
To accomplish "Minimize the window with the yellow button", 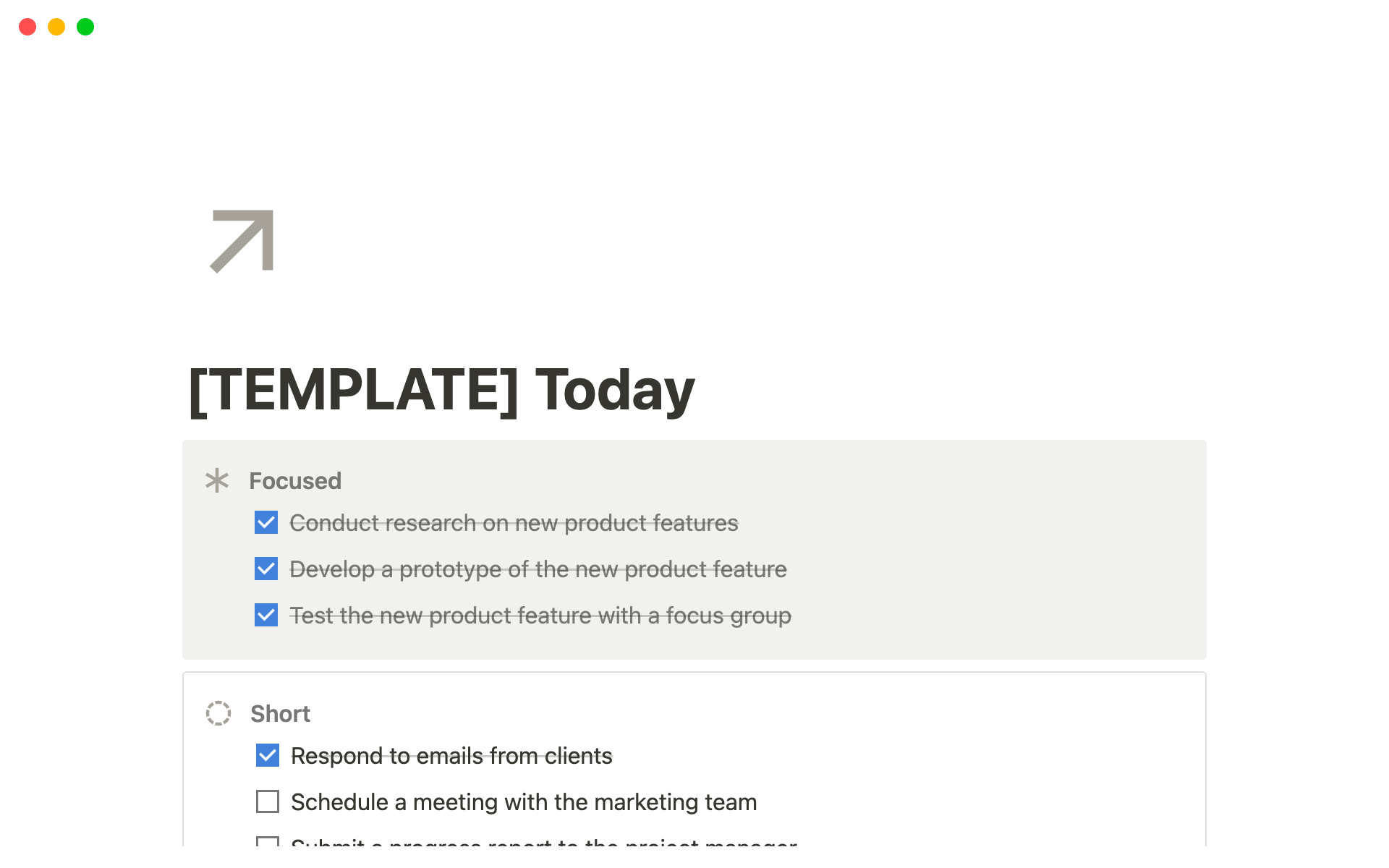I will click(x=56, y=27).
